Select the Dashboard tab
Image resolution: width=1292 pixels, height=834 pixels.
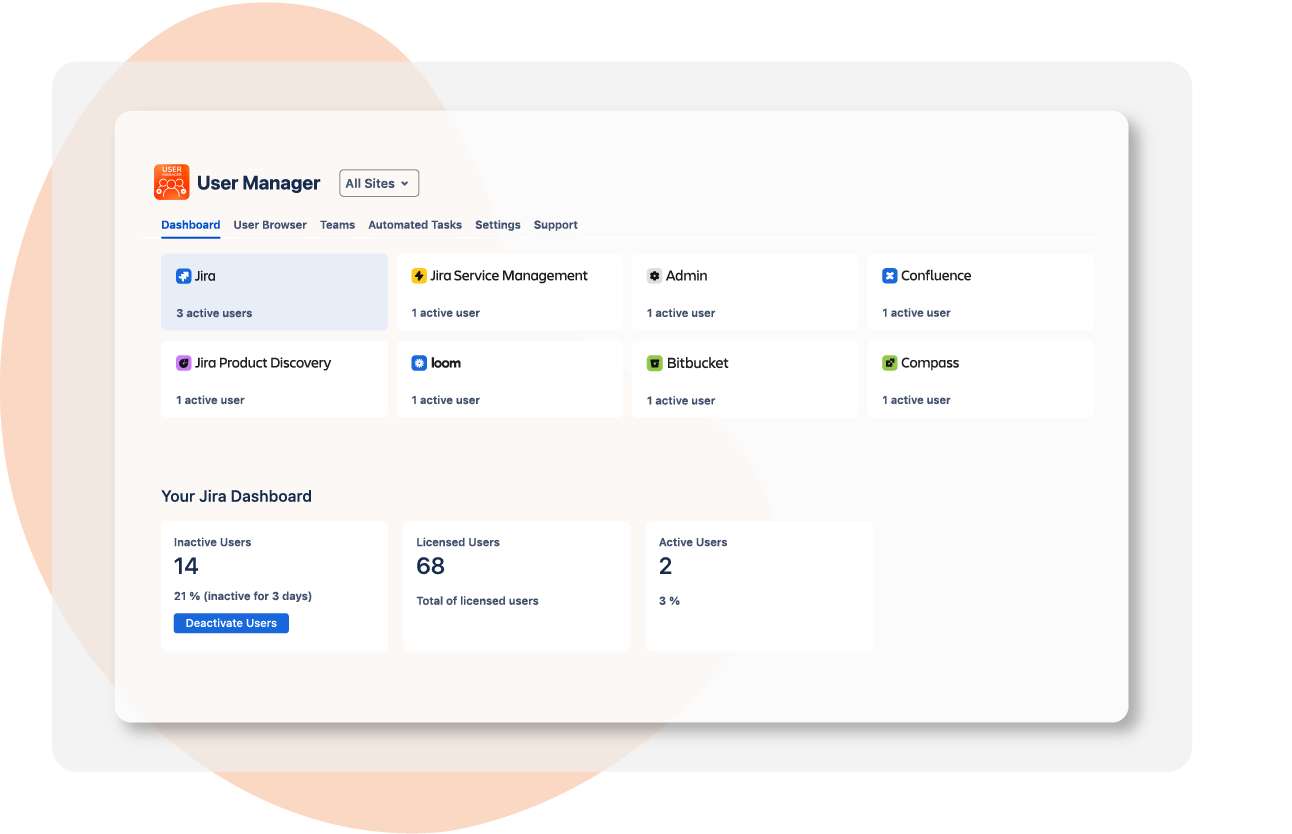click(x=190, y=225)
